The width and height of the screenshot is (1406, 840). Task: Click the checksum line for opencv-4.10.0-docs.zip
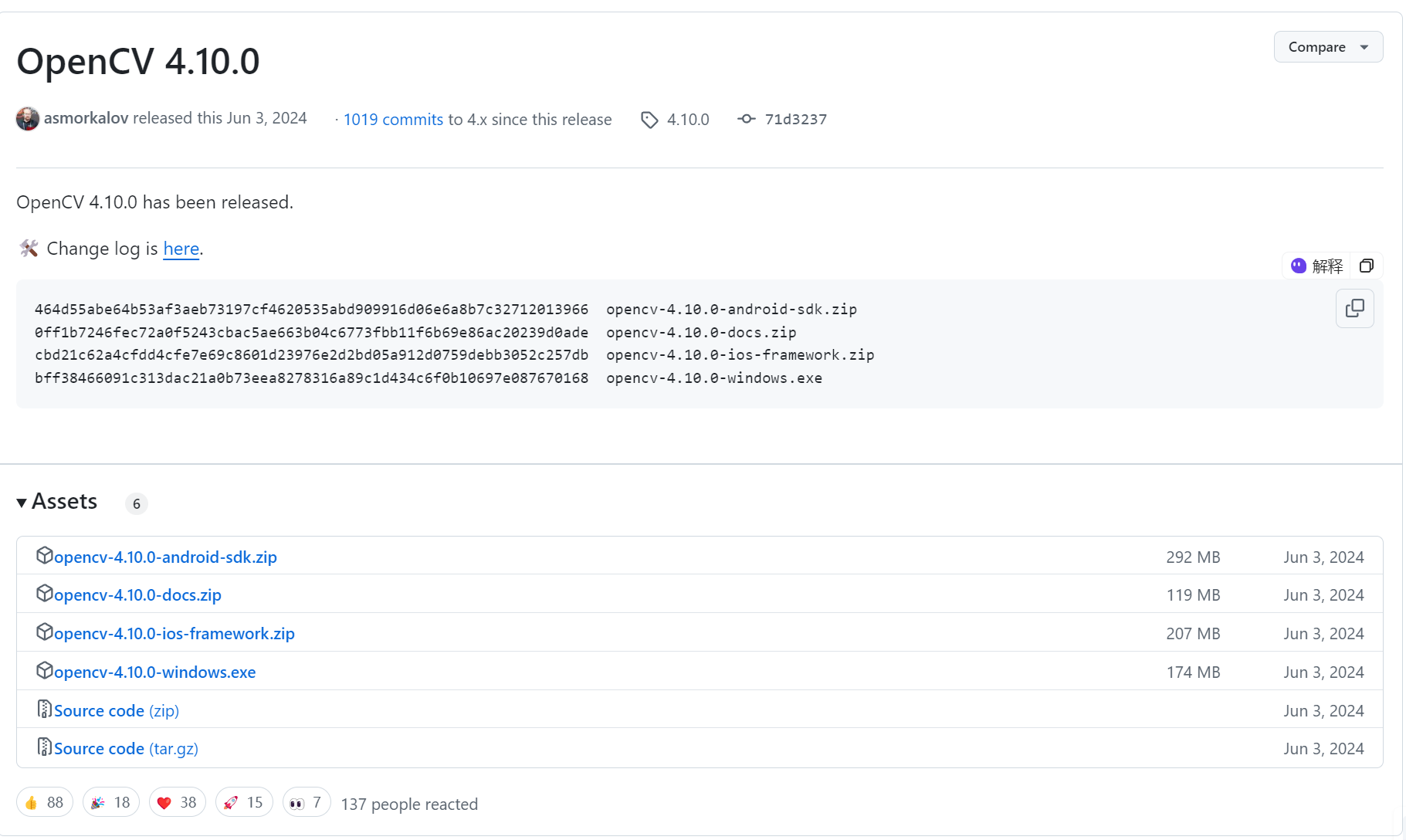pos(415,333)
